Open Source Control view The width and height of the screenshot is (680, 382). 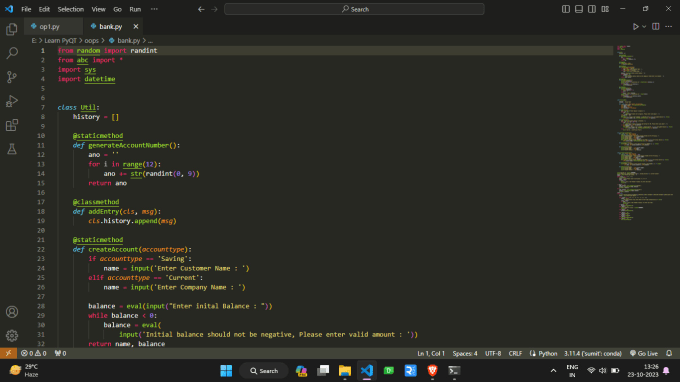coord(12,77)
